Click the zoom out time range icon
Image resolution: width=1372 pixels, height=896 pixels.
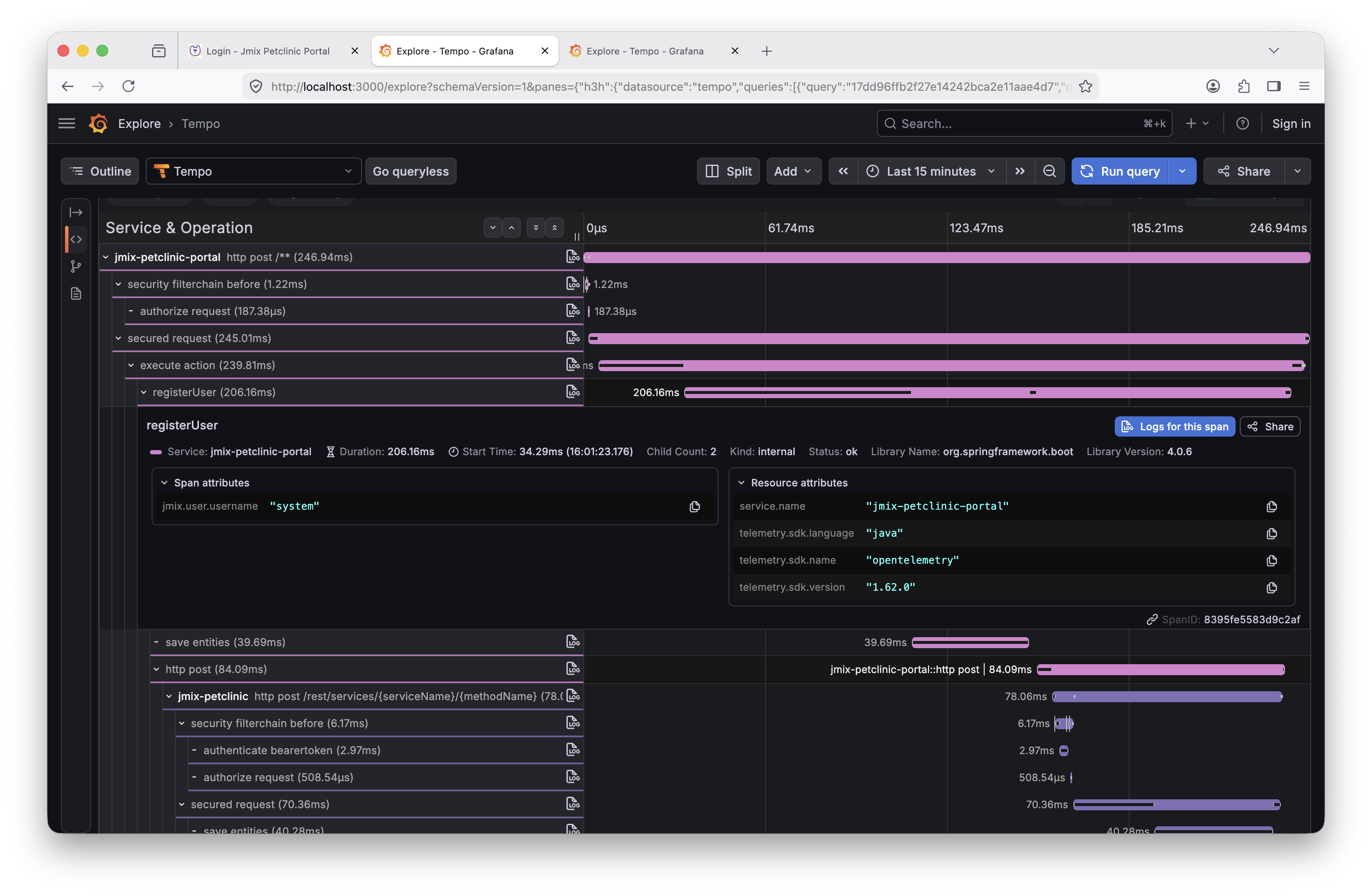click(1049, 171)
